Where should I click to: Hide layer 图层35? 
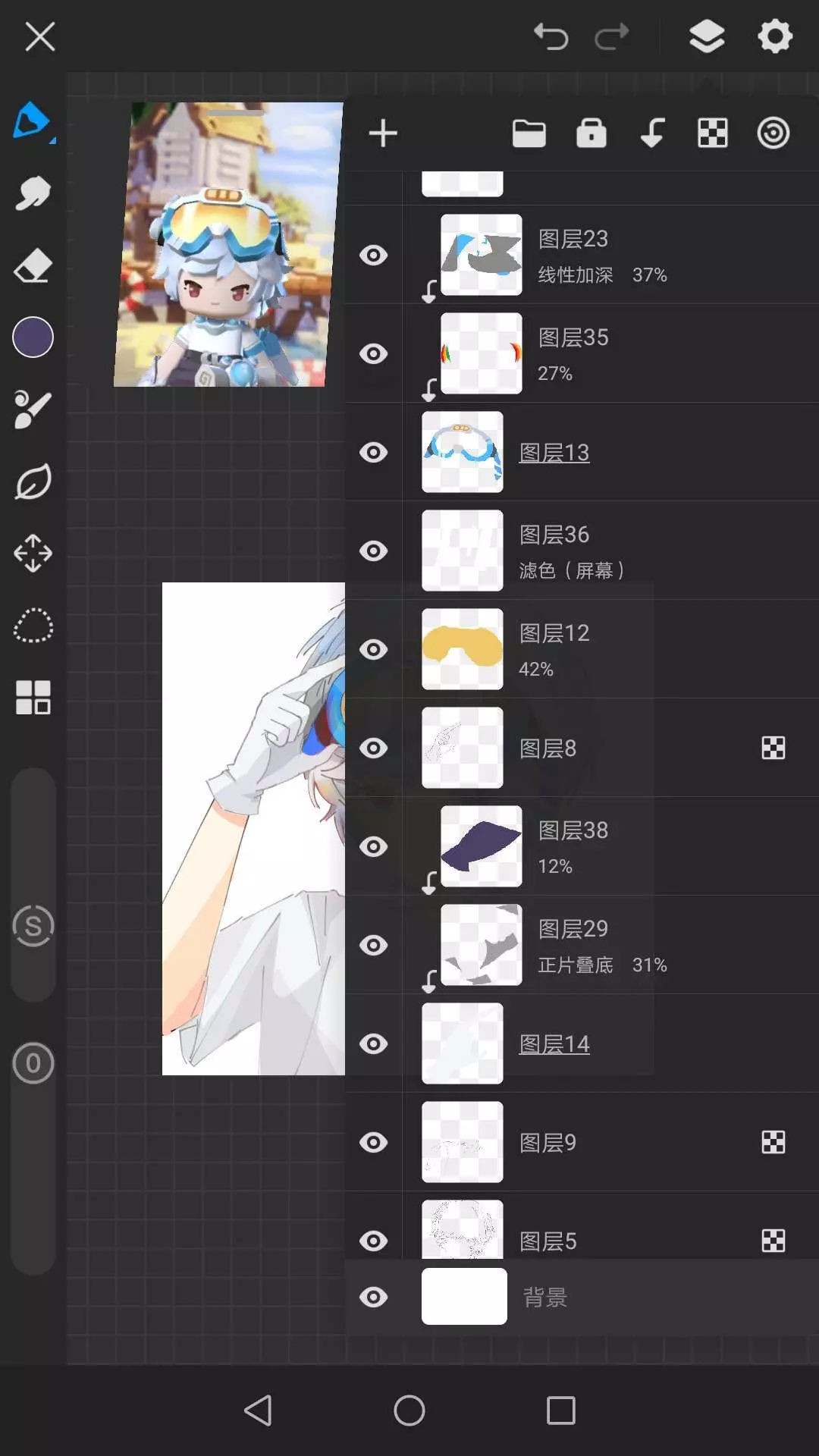point(373,353)
